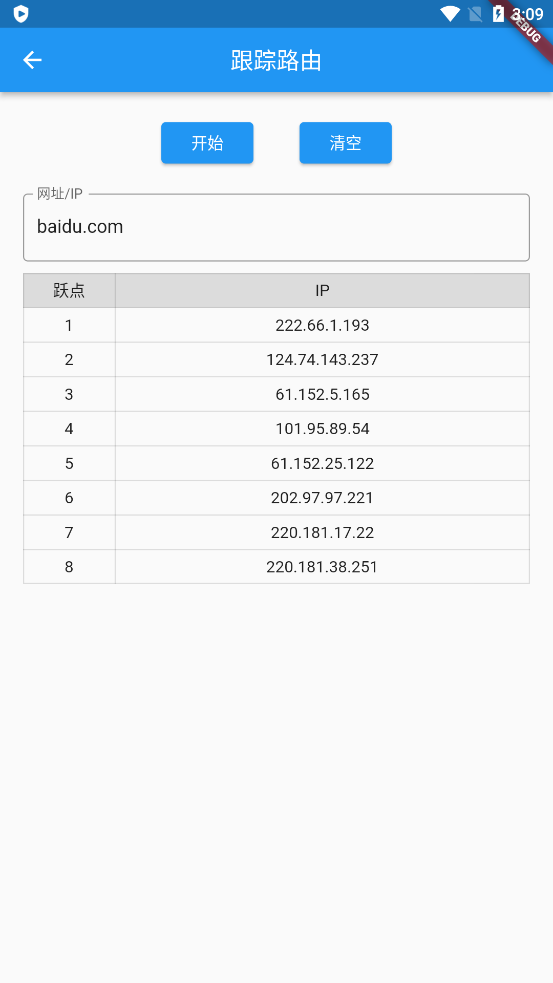This screenshot has height=983, width=553.
Task: Click the 跃点 column header
Action: (x=69, y=290)
